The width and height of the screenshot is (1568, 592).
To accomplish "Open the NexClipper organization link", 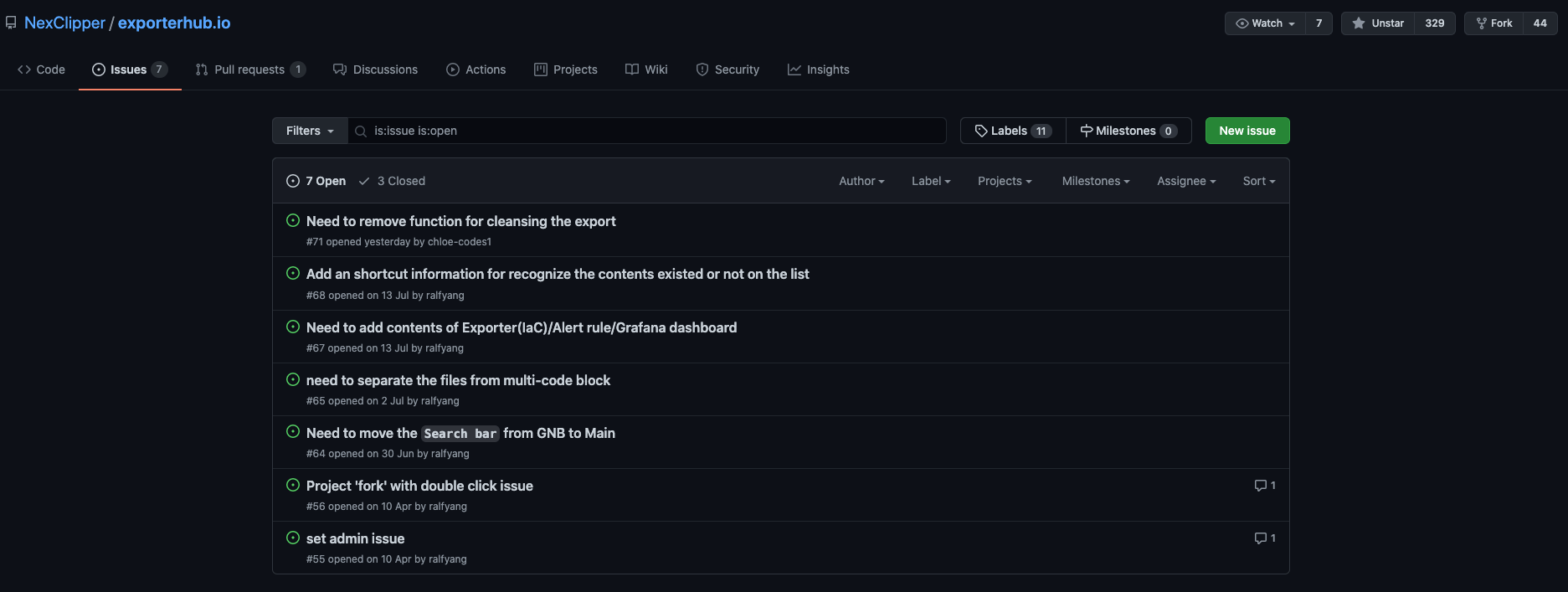I will coord(64,23).
